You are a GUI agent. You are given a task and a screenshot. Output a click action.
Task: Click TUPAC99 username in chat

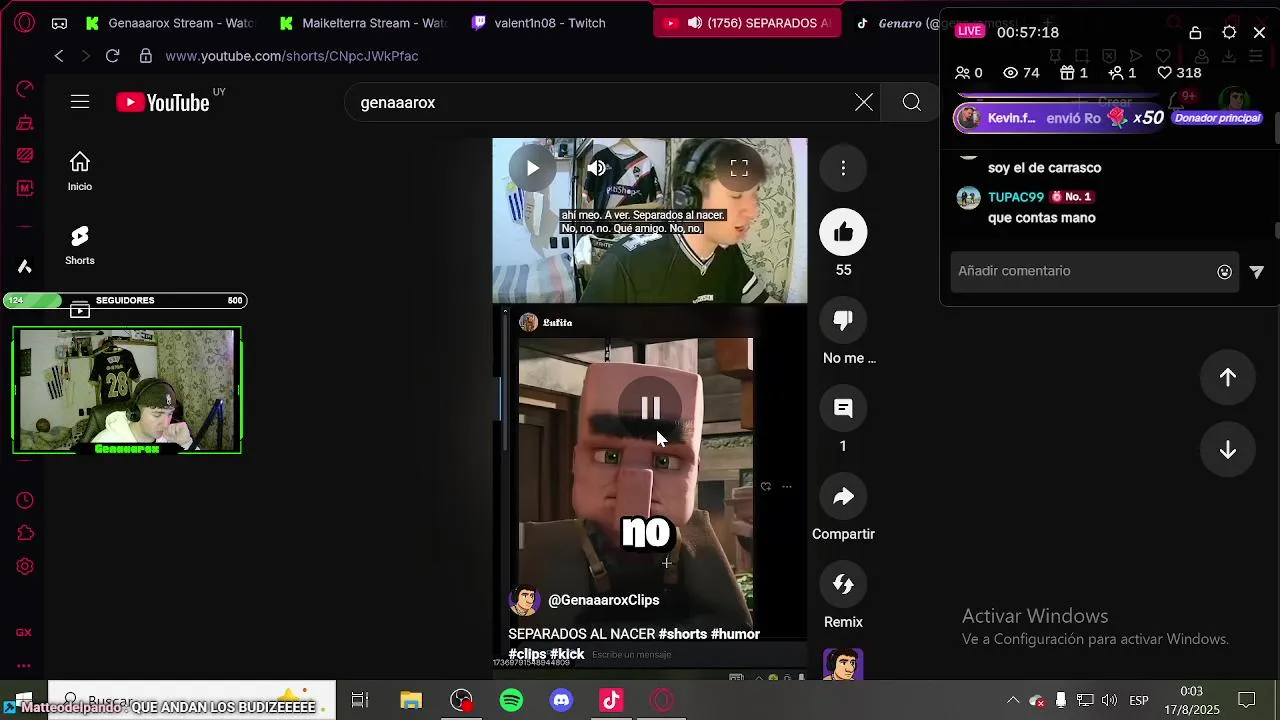(x=1016, y=197)
